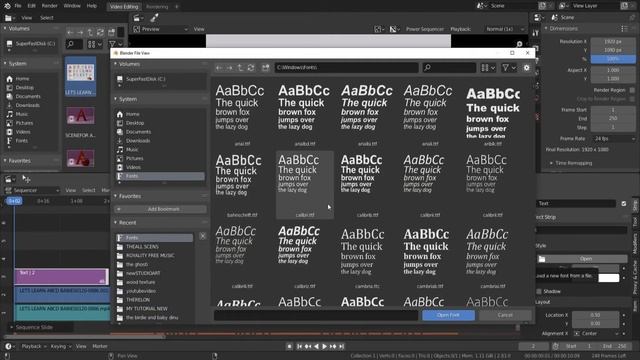
Task: Switch to the Video Editing workspace tab
Action: (x=124, y=7)
